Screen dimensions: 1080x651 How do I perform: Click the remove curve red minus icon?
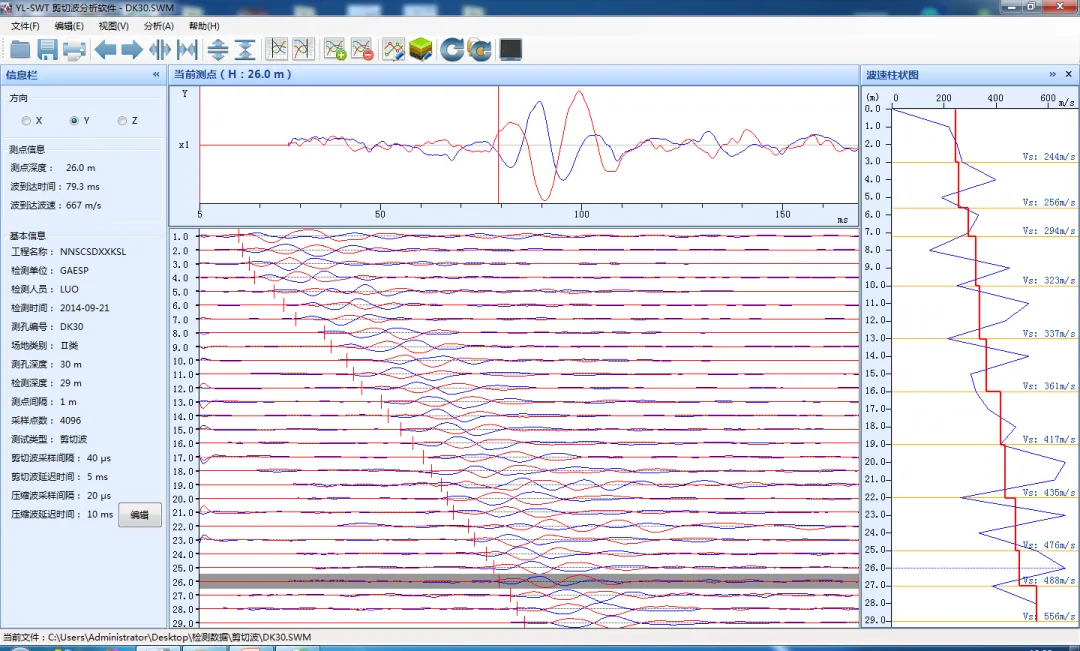tap(362, 49)
